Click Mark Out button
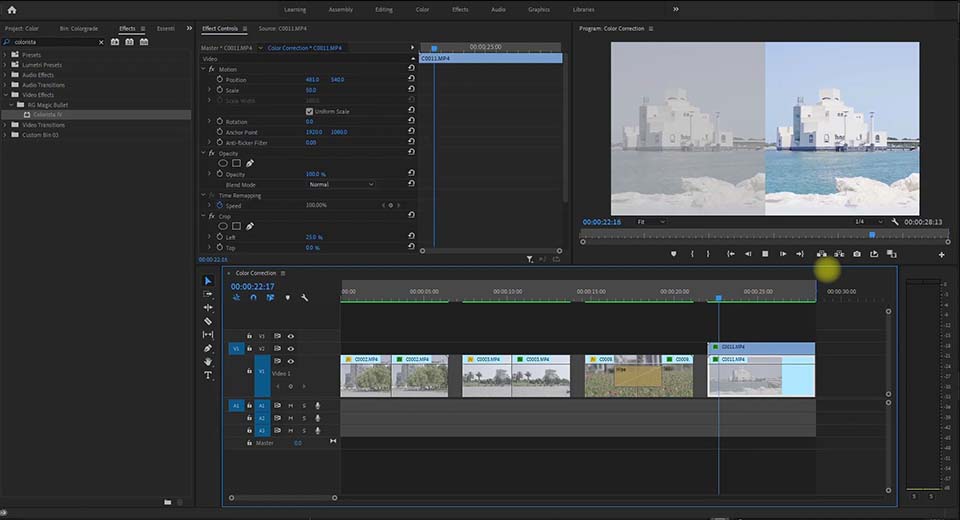The image size is (960, 520). [x=708, y=254]
